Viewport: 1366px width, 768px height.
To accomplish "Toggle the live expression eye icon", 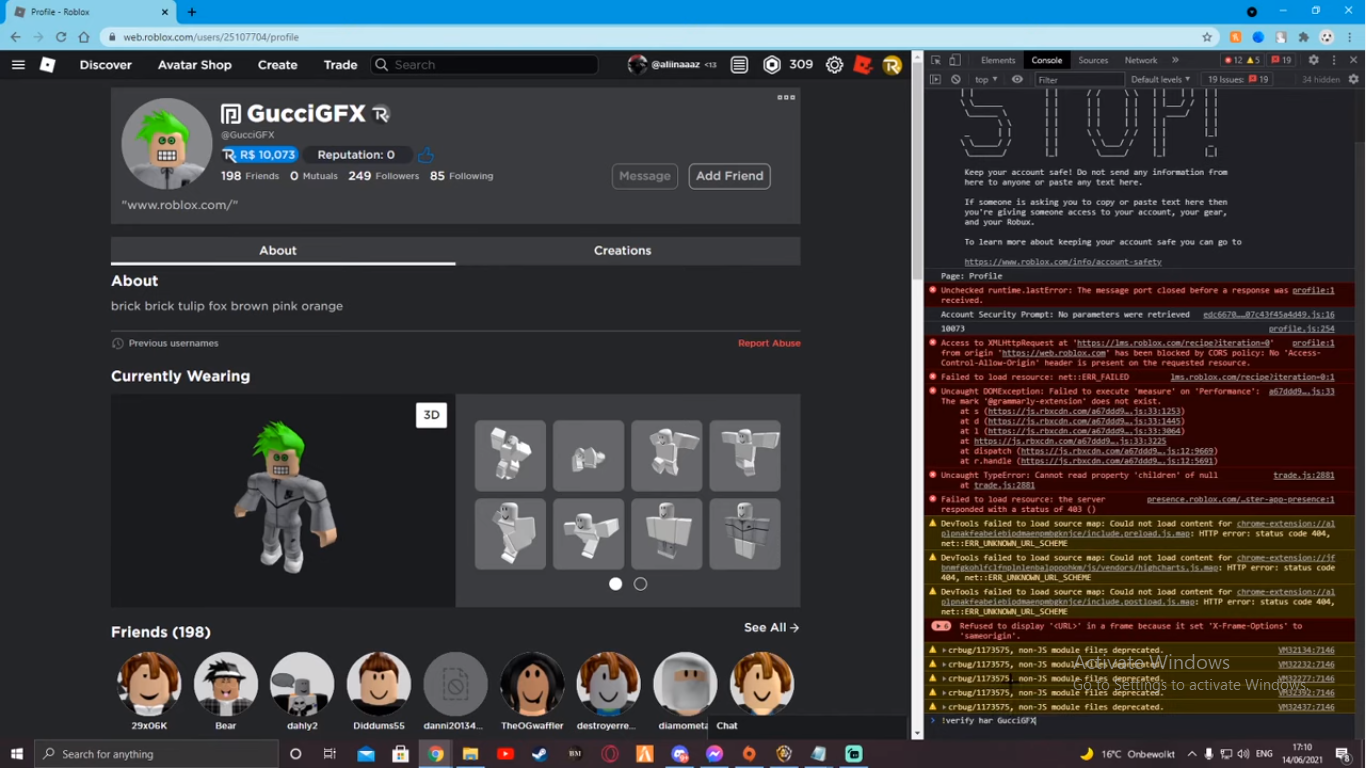I will pyautogui.click(x=1017, y=79).
